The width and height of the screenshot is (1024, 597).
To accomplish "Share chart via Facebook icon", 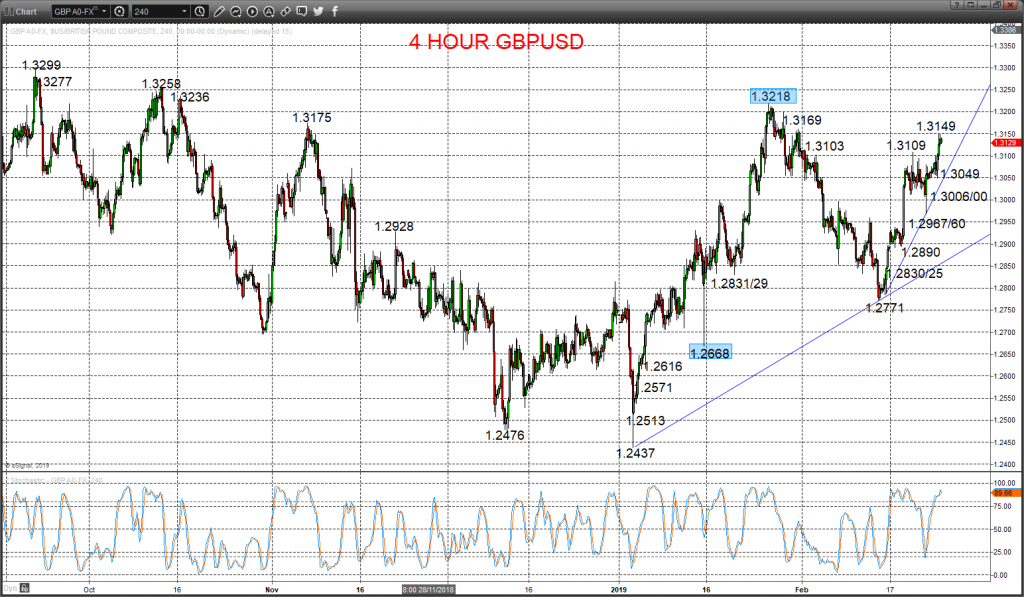I will pos(334,11).
